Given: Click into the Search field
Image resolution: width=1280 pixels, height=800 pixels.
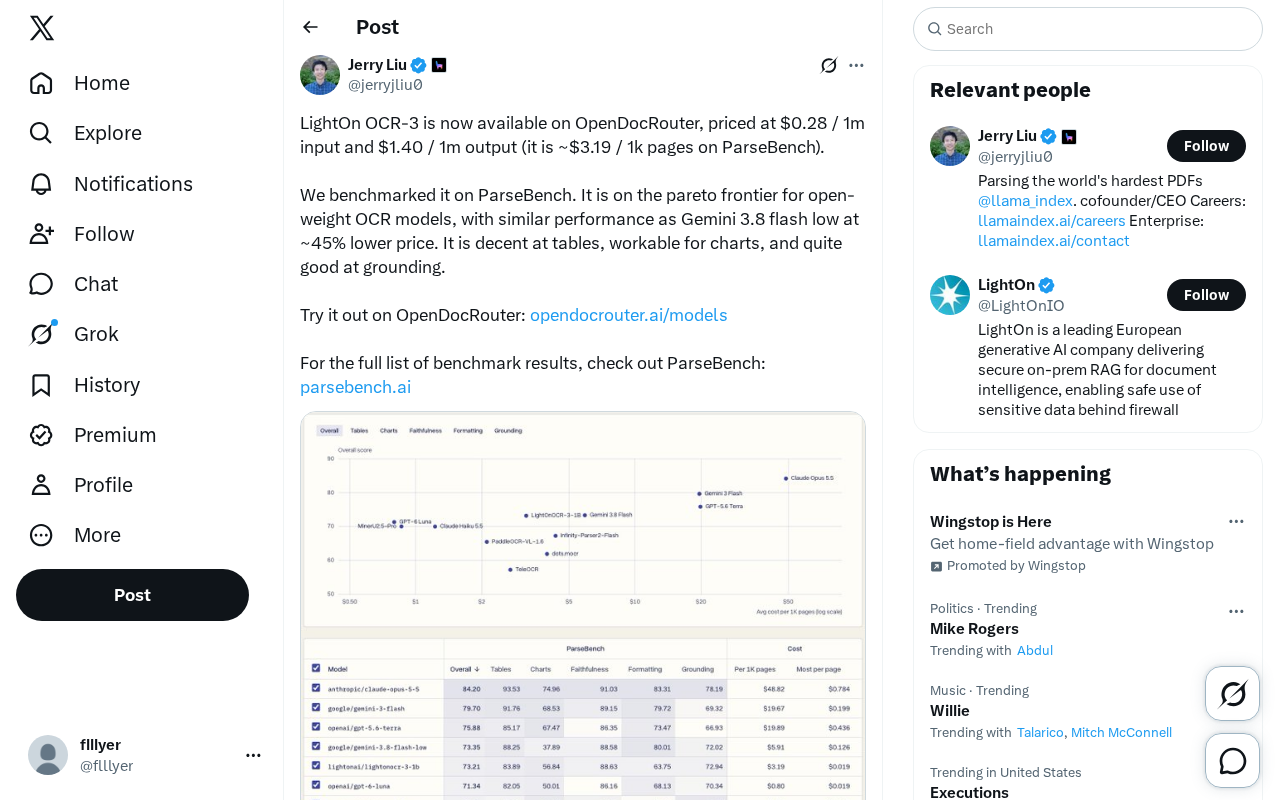Looking at the screenshot, I should [x=1088, y=29].
